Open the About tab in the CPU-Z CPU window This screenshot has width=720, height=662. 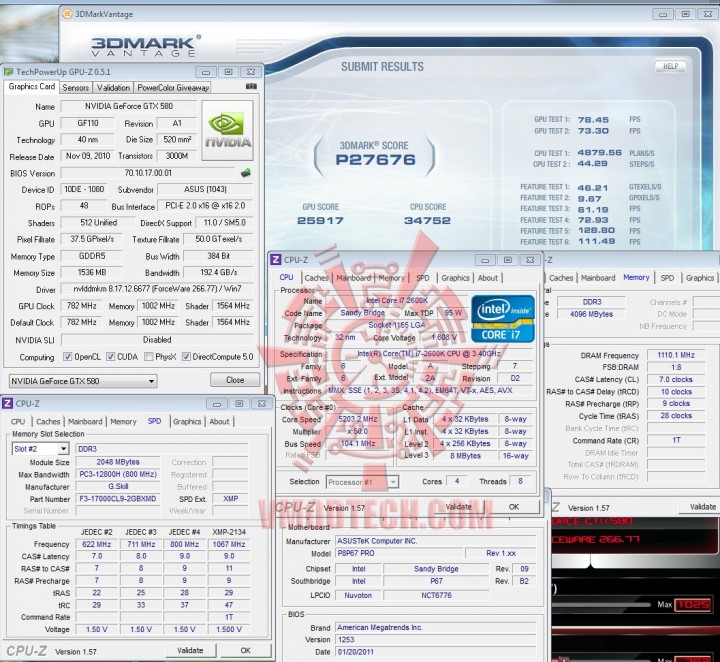point(488,278)
